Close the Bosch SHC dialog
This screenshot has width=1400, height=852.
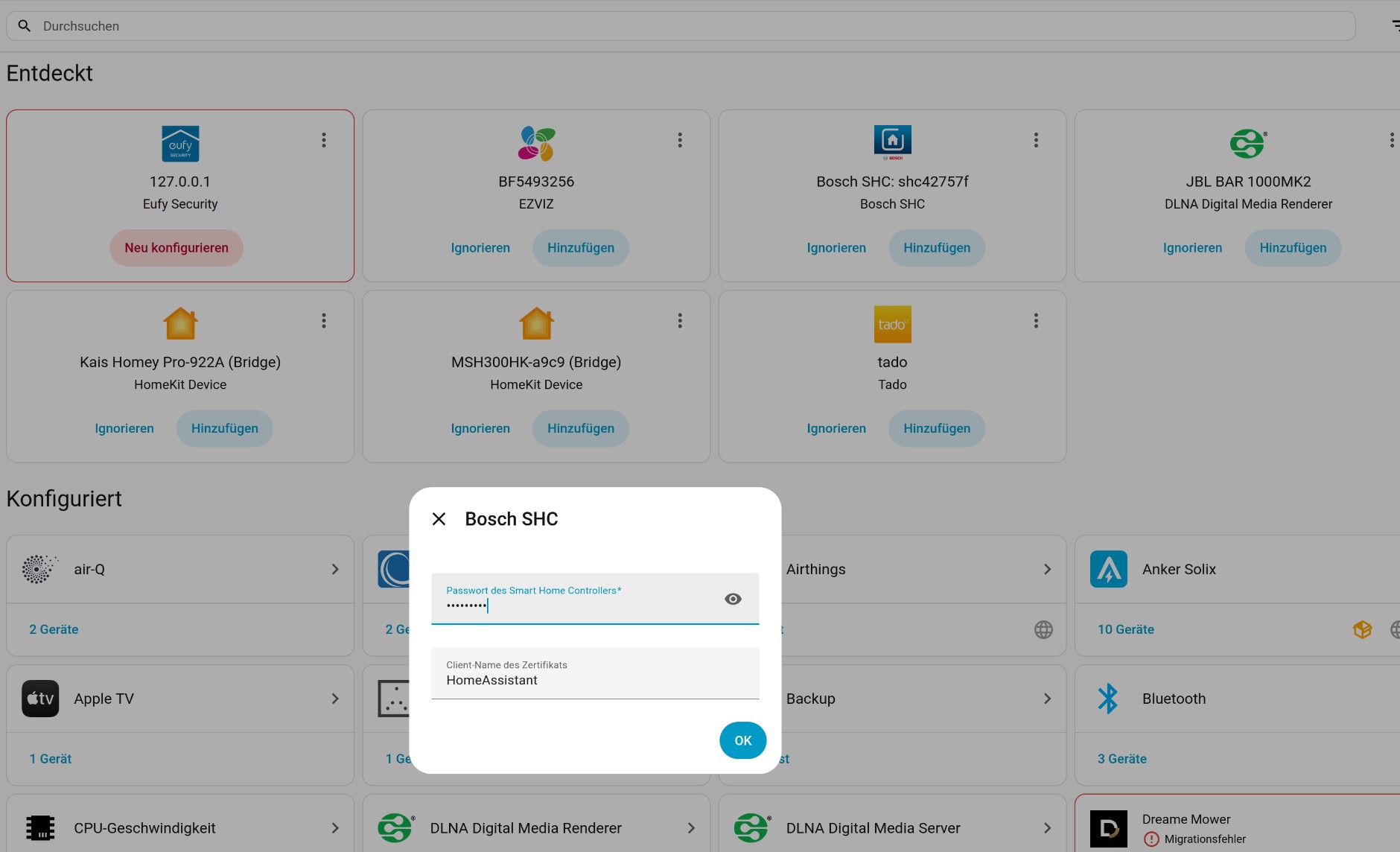tap(439, 519)
